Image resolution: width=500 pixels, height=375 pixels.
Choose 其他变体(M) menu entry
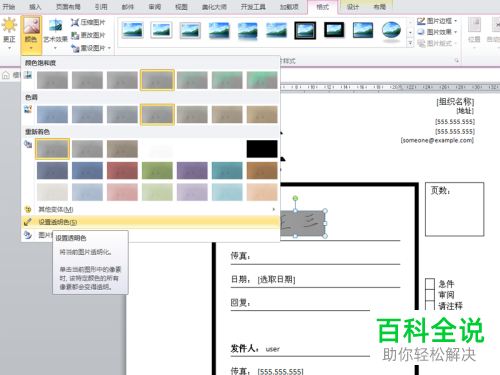coord(150,209)
